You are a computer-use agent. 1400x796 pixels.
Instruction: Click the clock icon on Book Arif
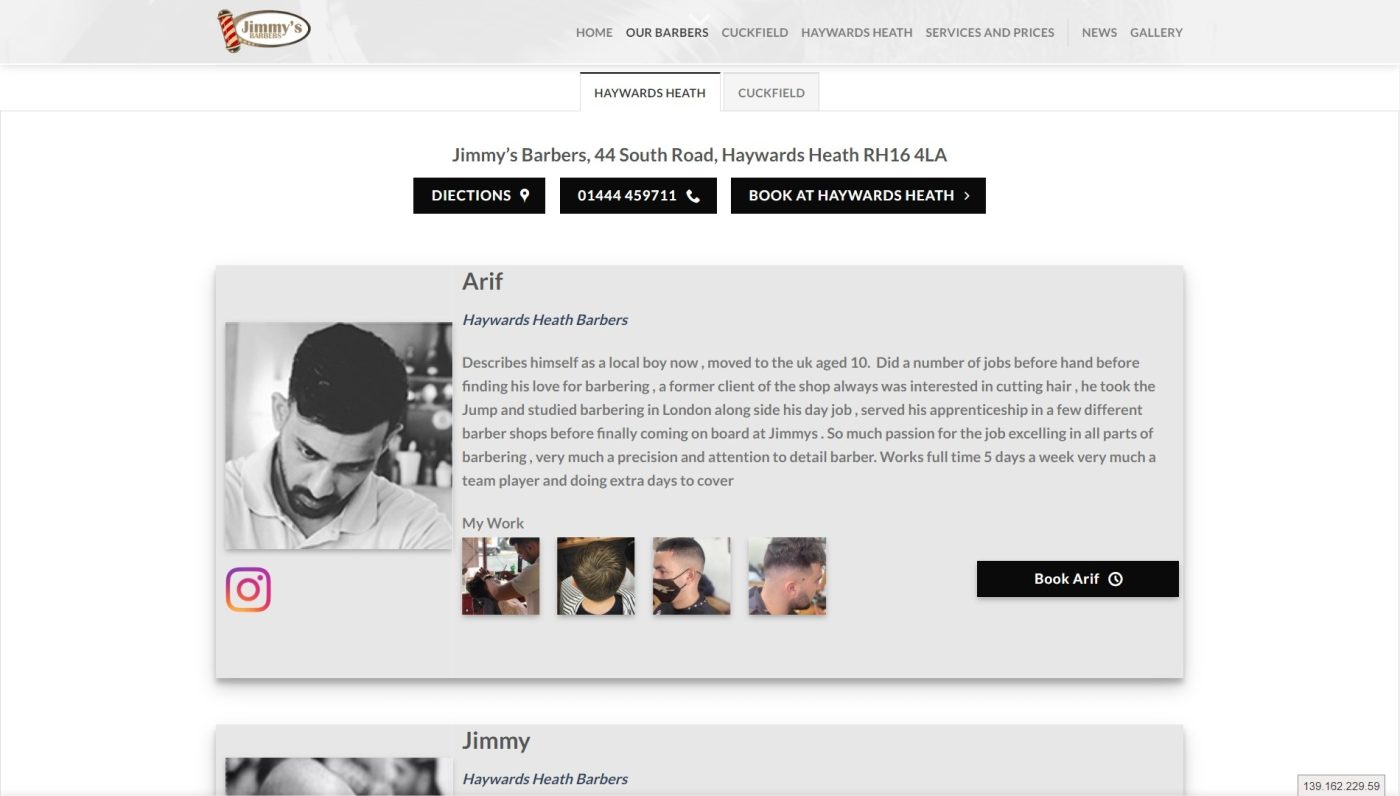(x=1116, y=579)
